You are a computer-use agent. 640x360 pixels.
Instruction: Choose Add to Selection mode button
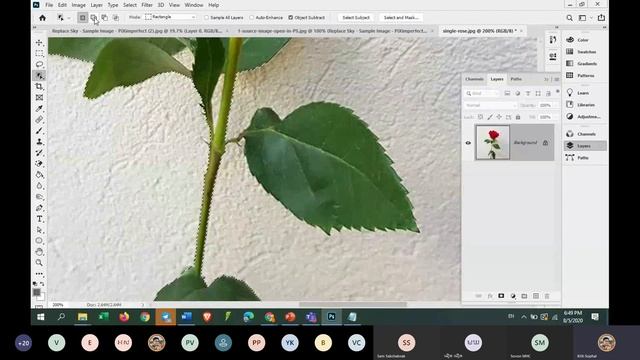point(93,18)
